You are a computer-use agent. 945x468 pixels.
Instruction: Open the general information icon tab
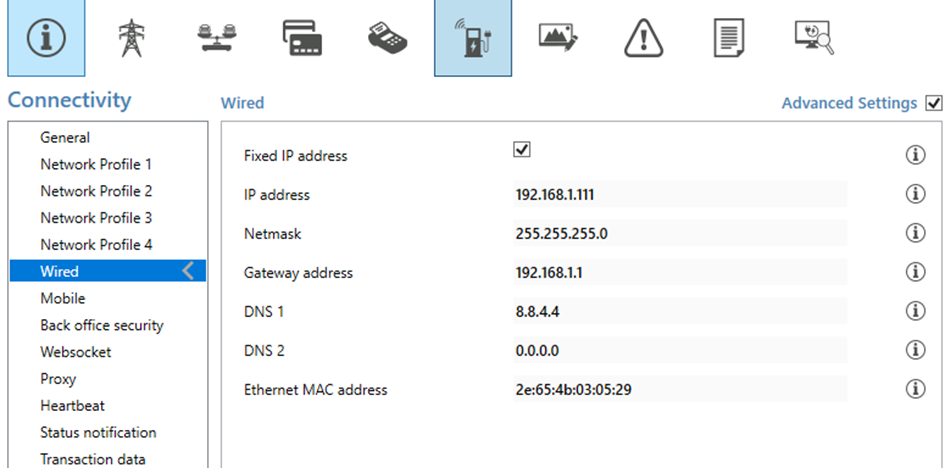point(46,37)
